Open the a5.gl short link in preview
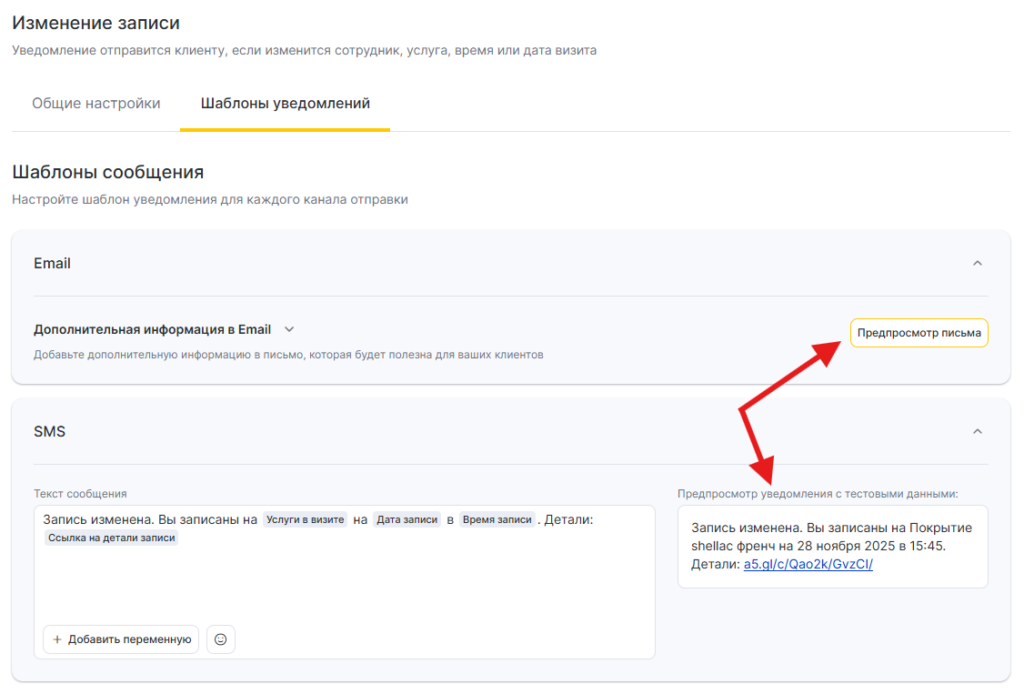The height and width of the screenshot is (694, 1024). pyautogui.click(x=807, y=564)
